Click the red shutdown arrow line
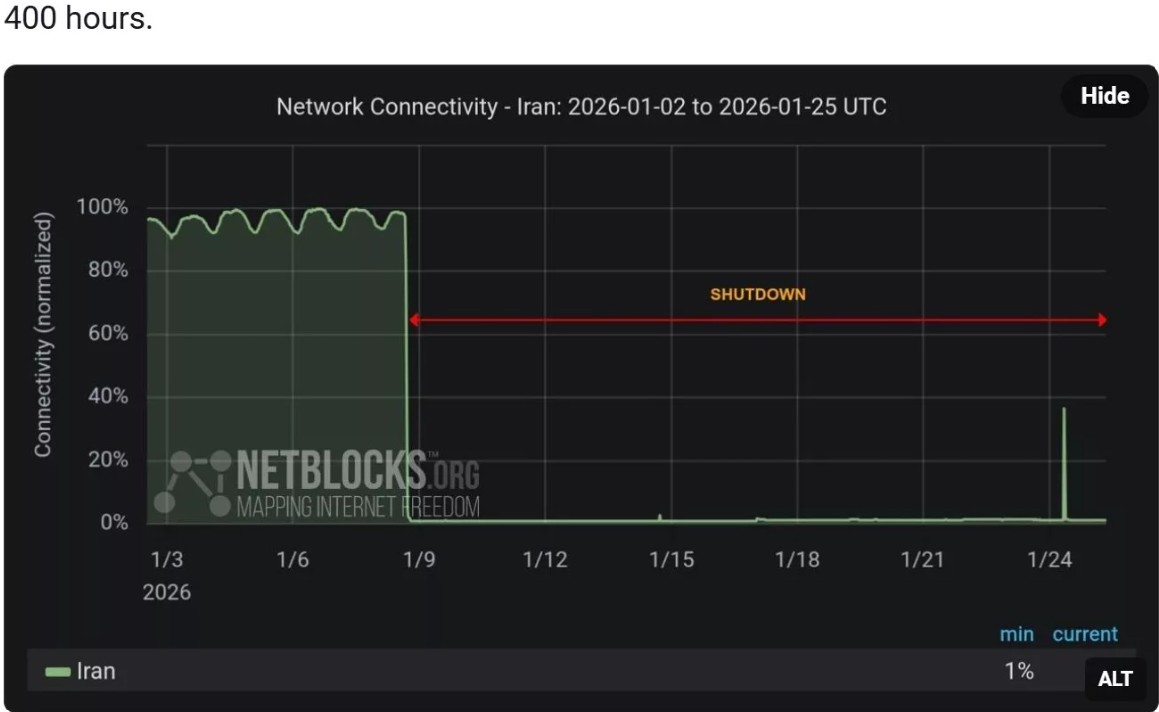 pos(760,320)
